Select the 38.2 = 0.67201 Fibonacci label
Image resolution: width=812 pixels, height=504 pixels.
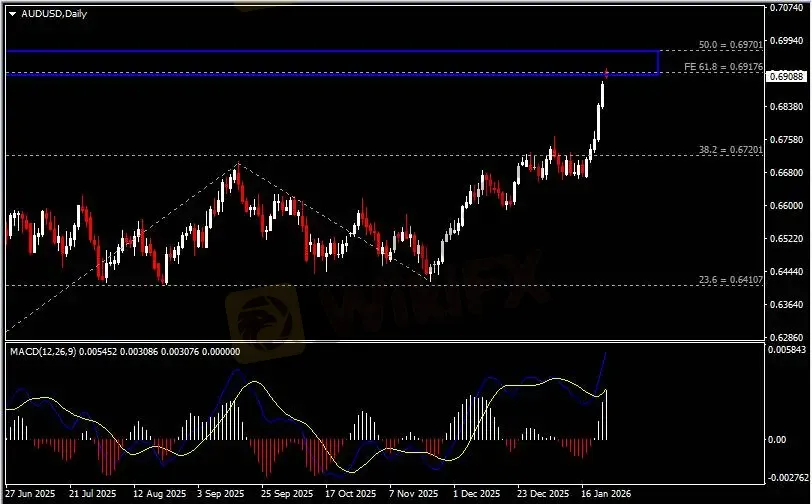coord(730,150)
